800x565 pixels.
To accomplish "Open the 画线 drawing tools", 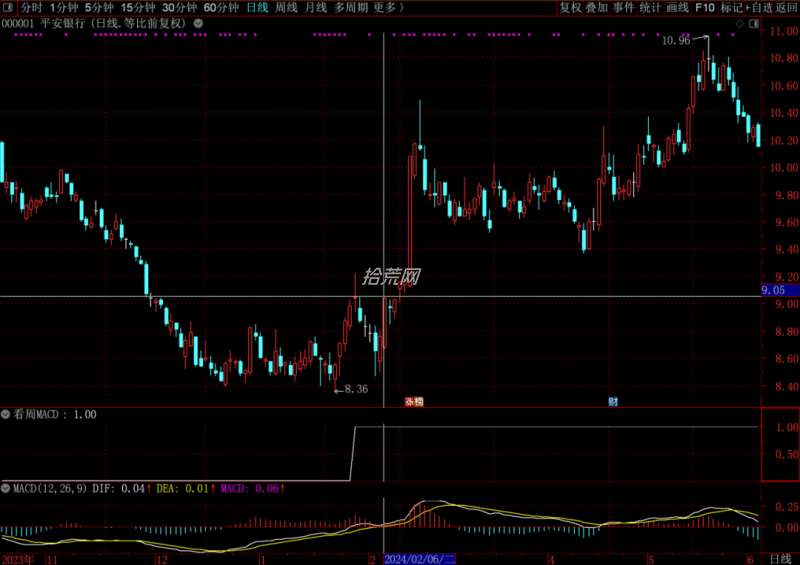I will [x=678, y=8].
